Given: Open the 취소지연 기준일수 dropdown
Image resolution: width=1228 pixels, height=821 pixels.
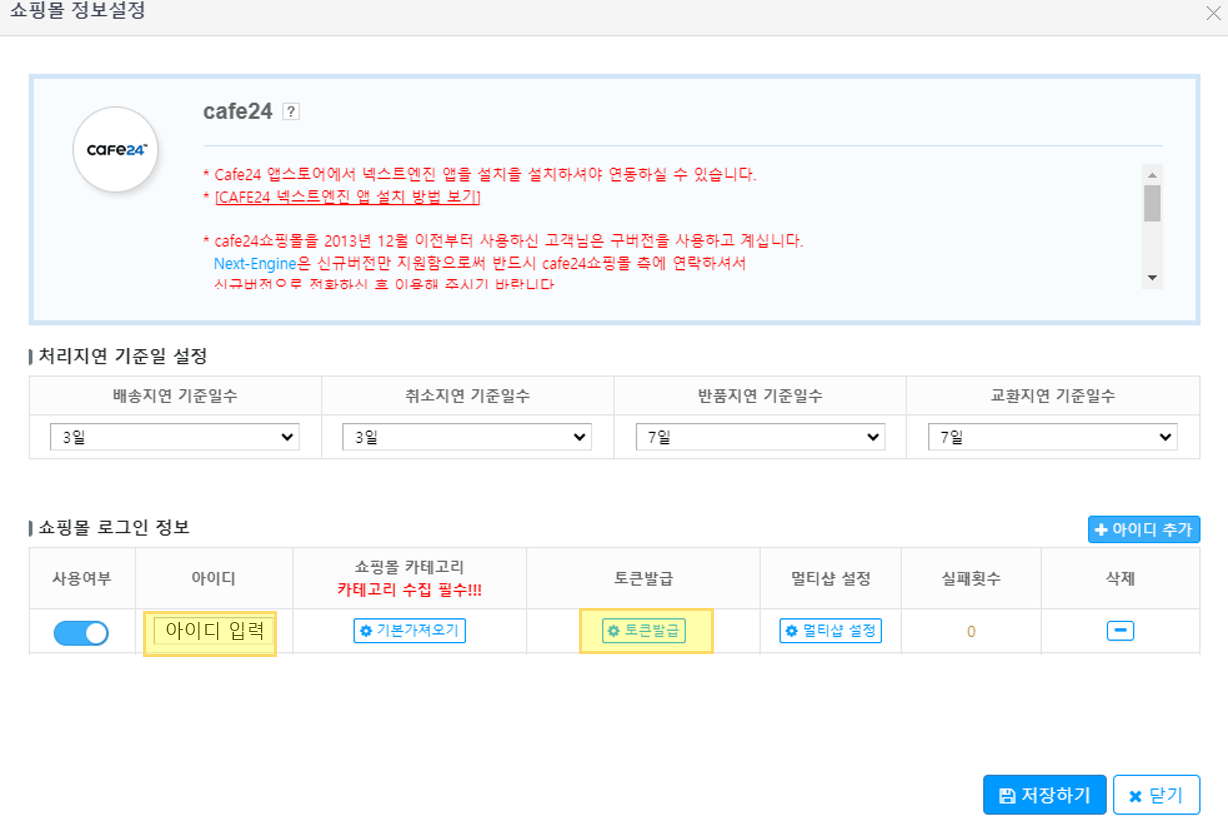Looking at the screenshot, I should (467, 437).
